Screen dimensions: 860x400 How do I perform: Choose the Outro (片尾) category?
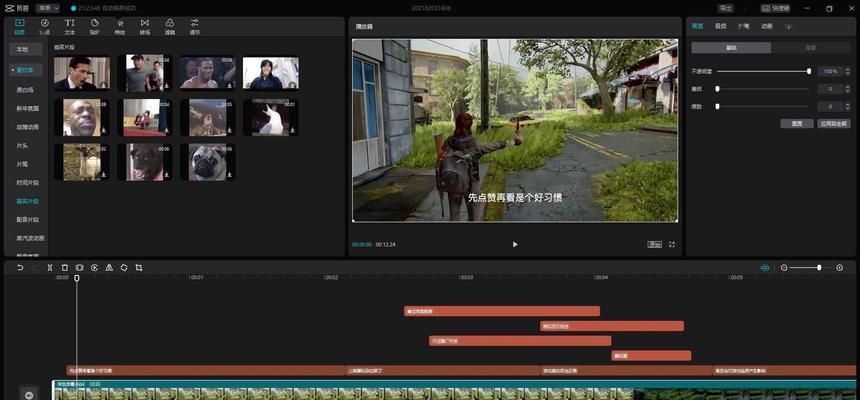coord(22,164)
